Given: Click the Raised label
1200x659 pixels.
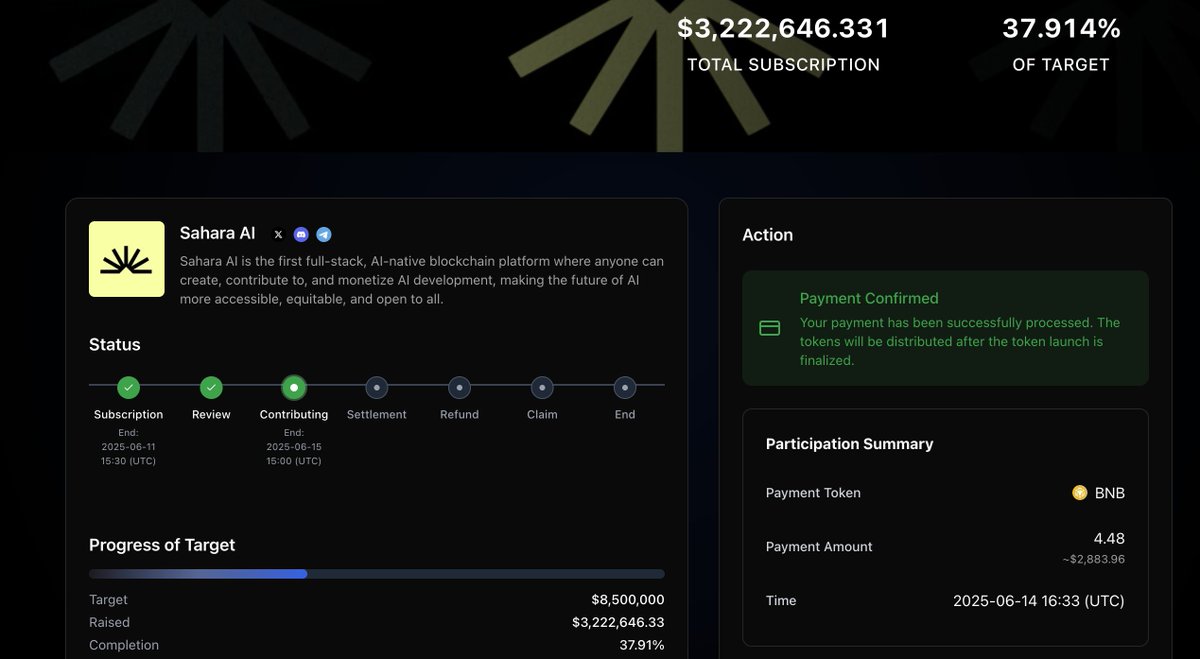Looking at the screenshot, I should point(108,622).
